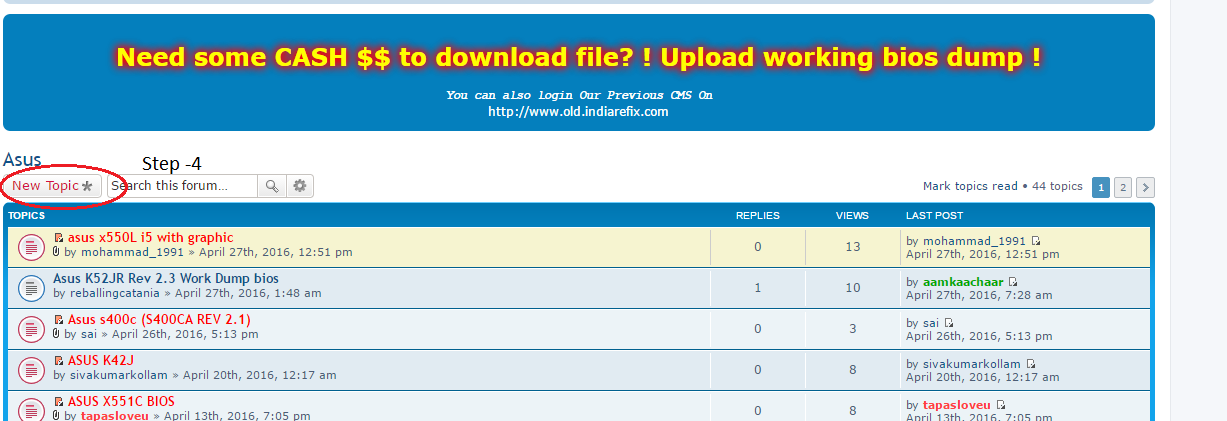Click the Need some CASH banner headline

579,57
